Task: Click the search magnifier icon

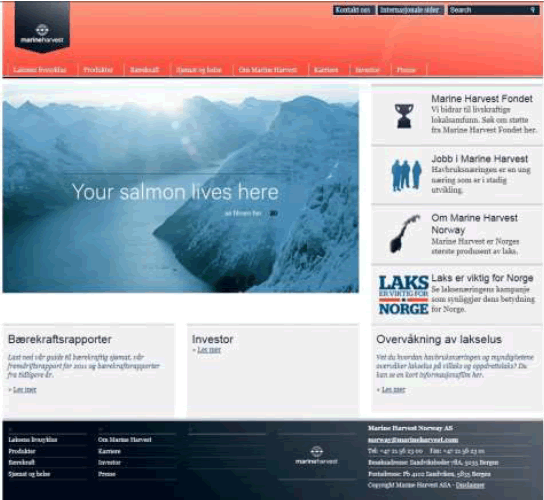Action: (x=533, y=10)
